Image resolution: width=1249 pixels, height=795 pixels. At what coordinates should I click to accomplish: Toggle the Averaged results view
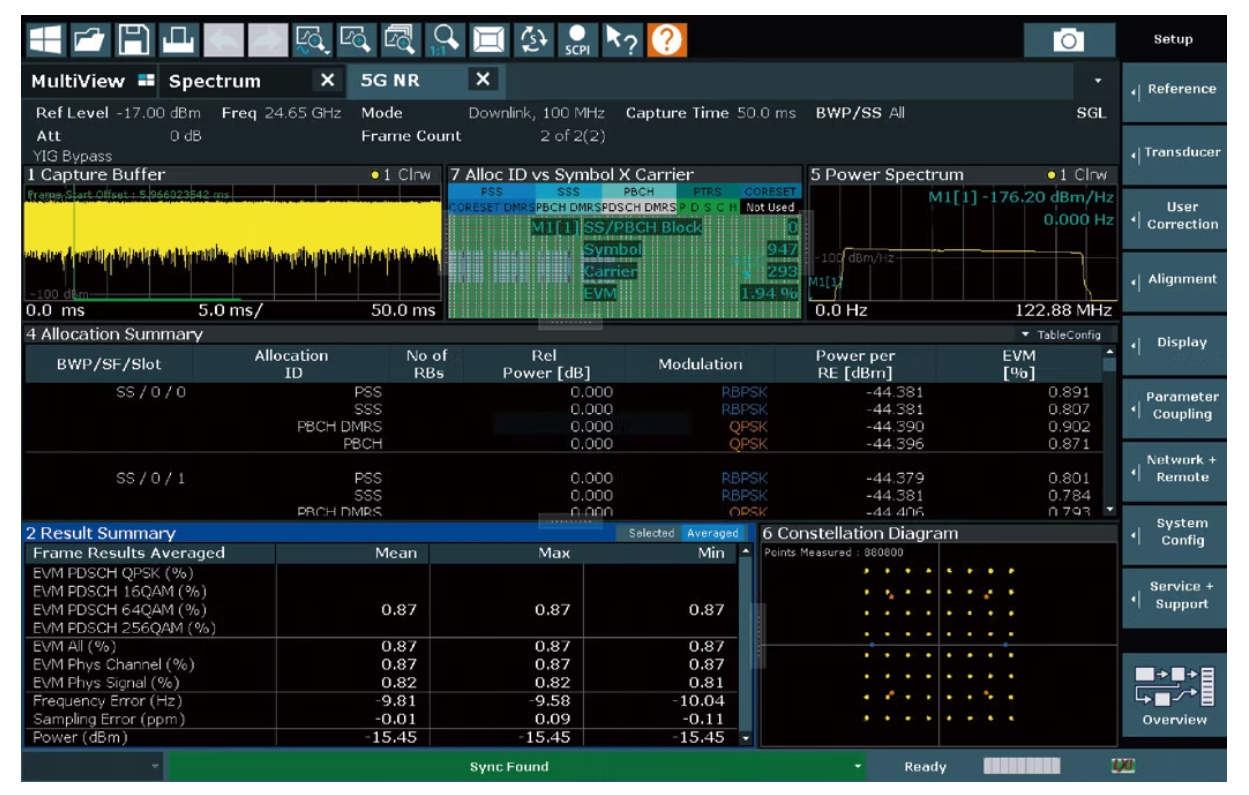click(712, 534)
